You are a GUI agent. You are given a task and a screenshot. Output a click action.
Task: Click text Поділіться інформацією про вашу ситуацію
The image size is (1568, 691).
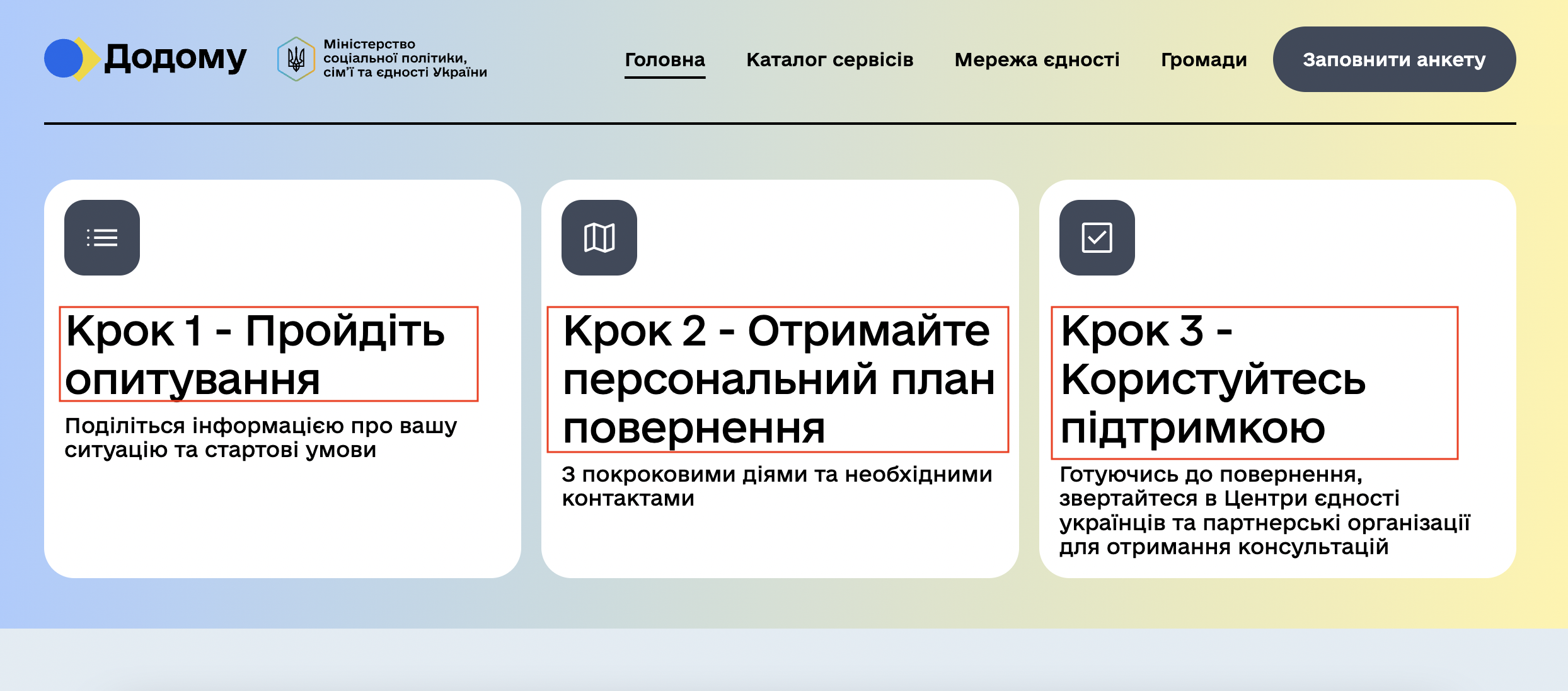[261, 438]
